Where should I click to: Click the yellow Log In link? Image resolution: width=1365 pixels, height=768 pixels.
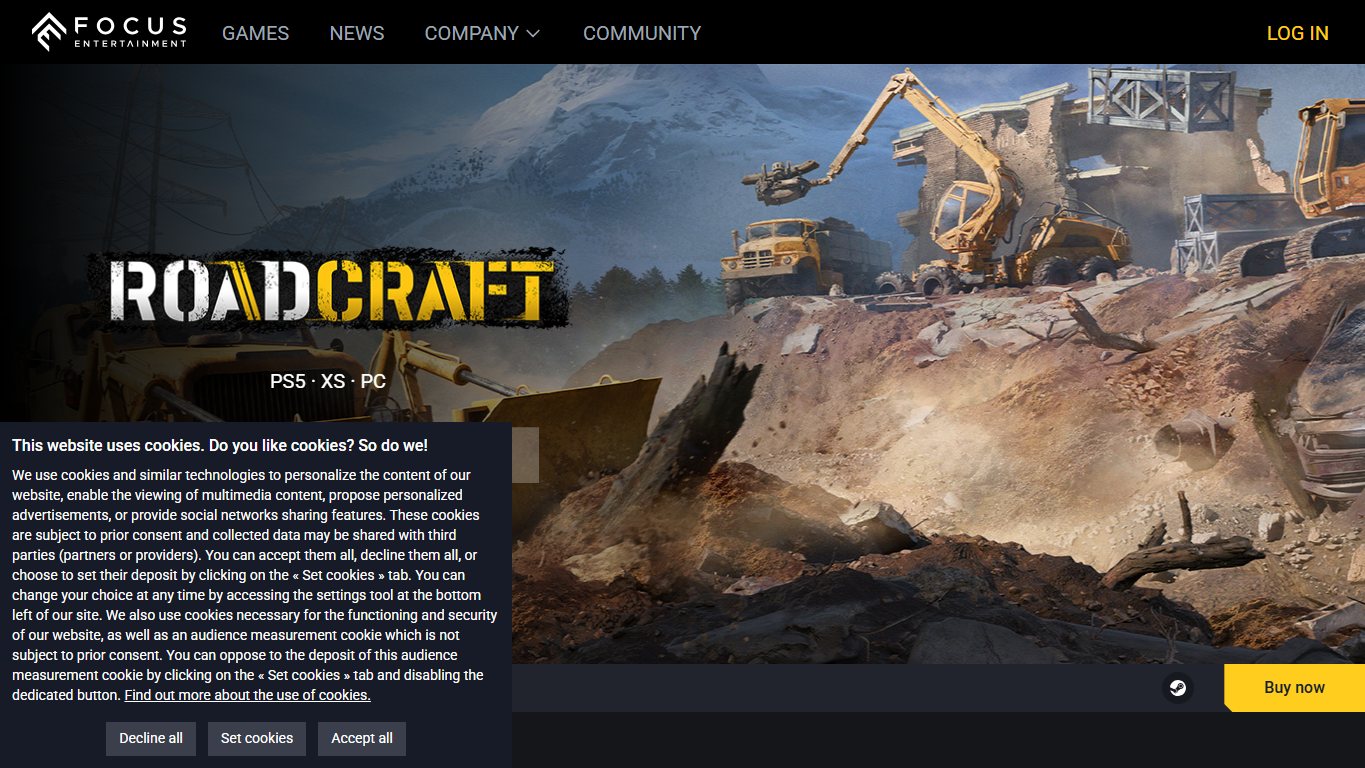coord(1297,33)
